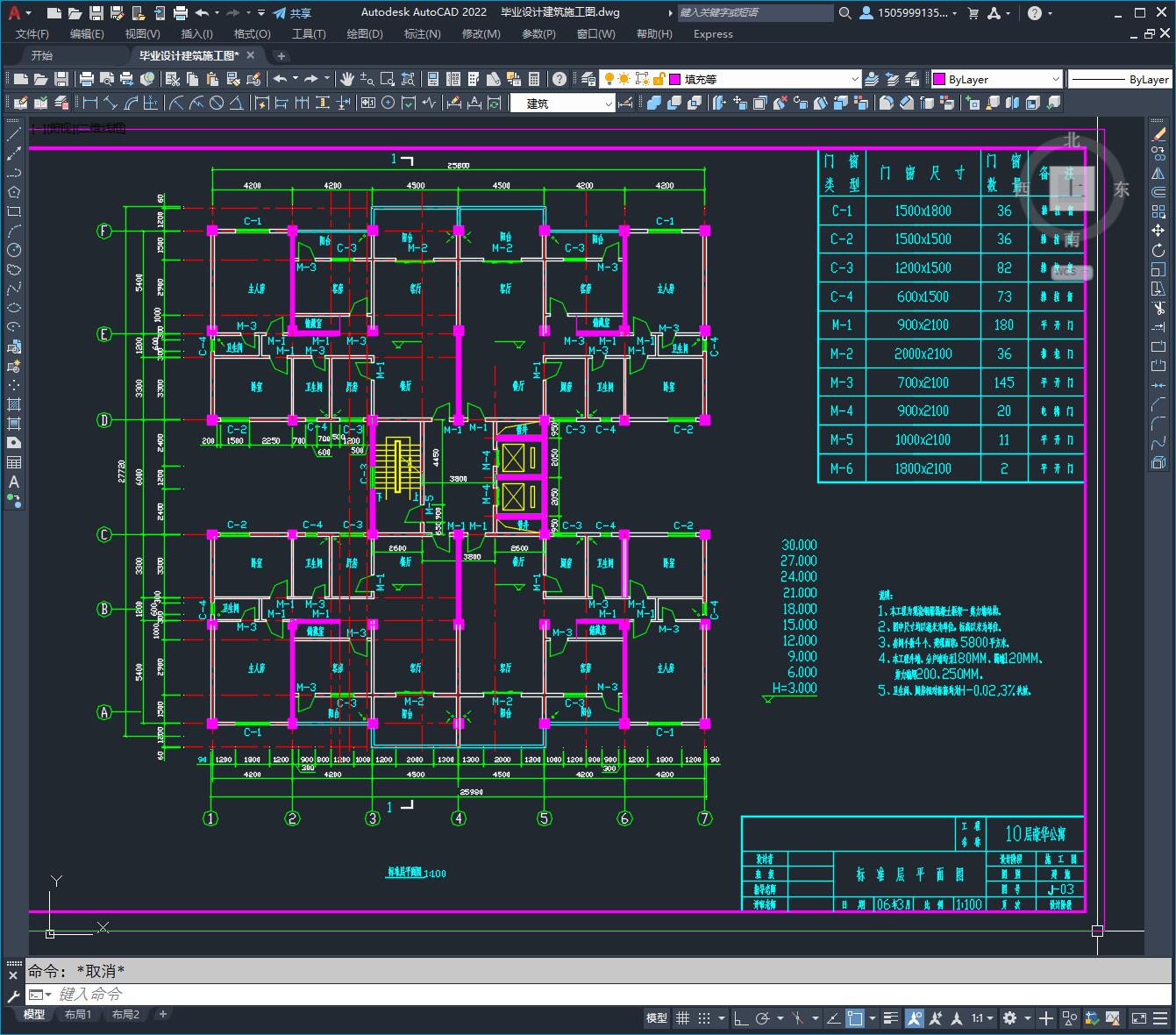Screen dimensions: 1176x1035
Task: Select the Hatch tool in draw toolbar
Action: [x=14, y=404]
